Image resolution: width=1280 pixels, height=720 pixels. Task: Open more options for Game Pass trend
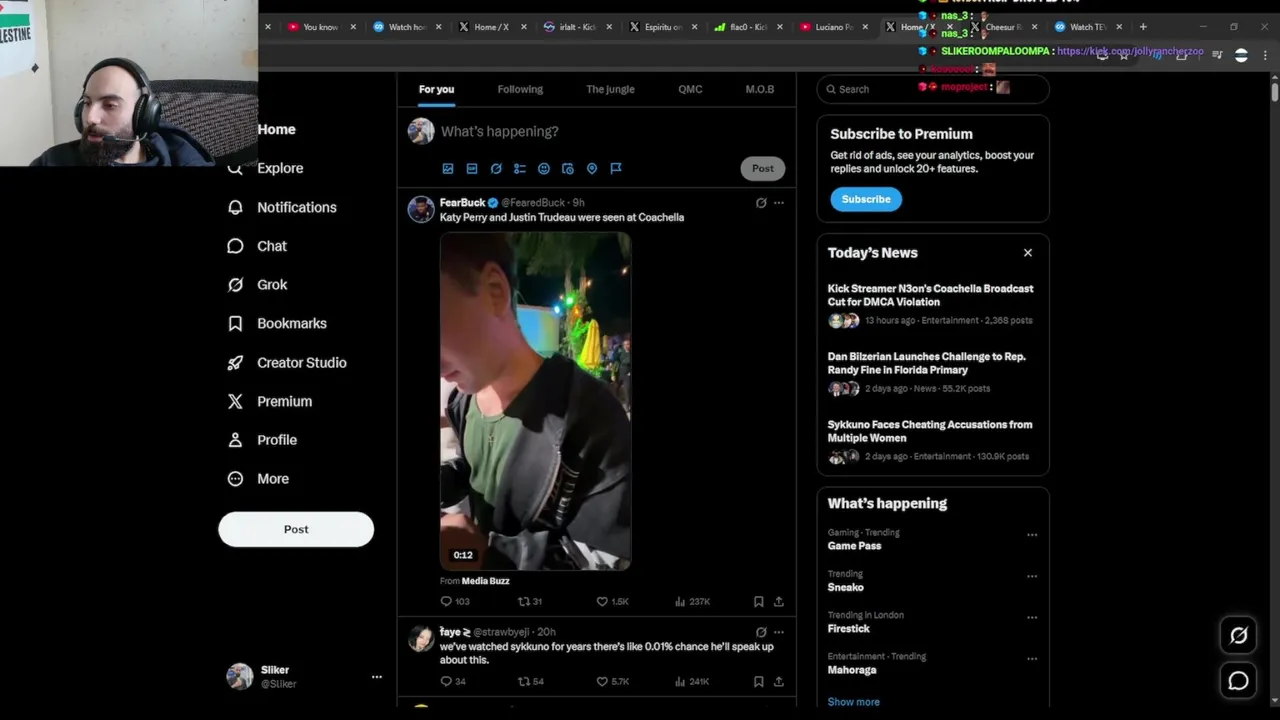tap(1032, 535)
